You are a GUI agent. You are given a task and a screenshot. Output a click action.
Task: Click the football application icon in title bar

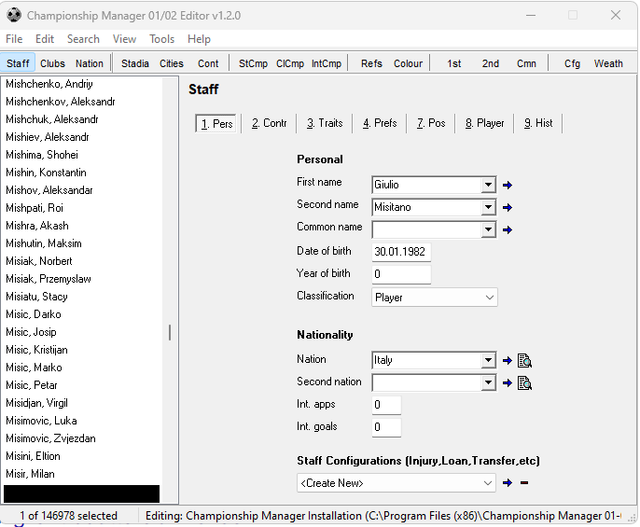pos(14,15)
